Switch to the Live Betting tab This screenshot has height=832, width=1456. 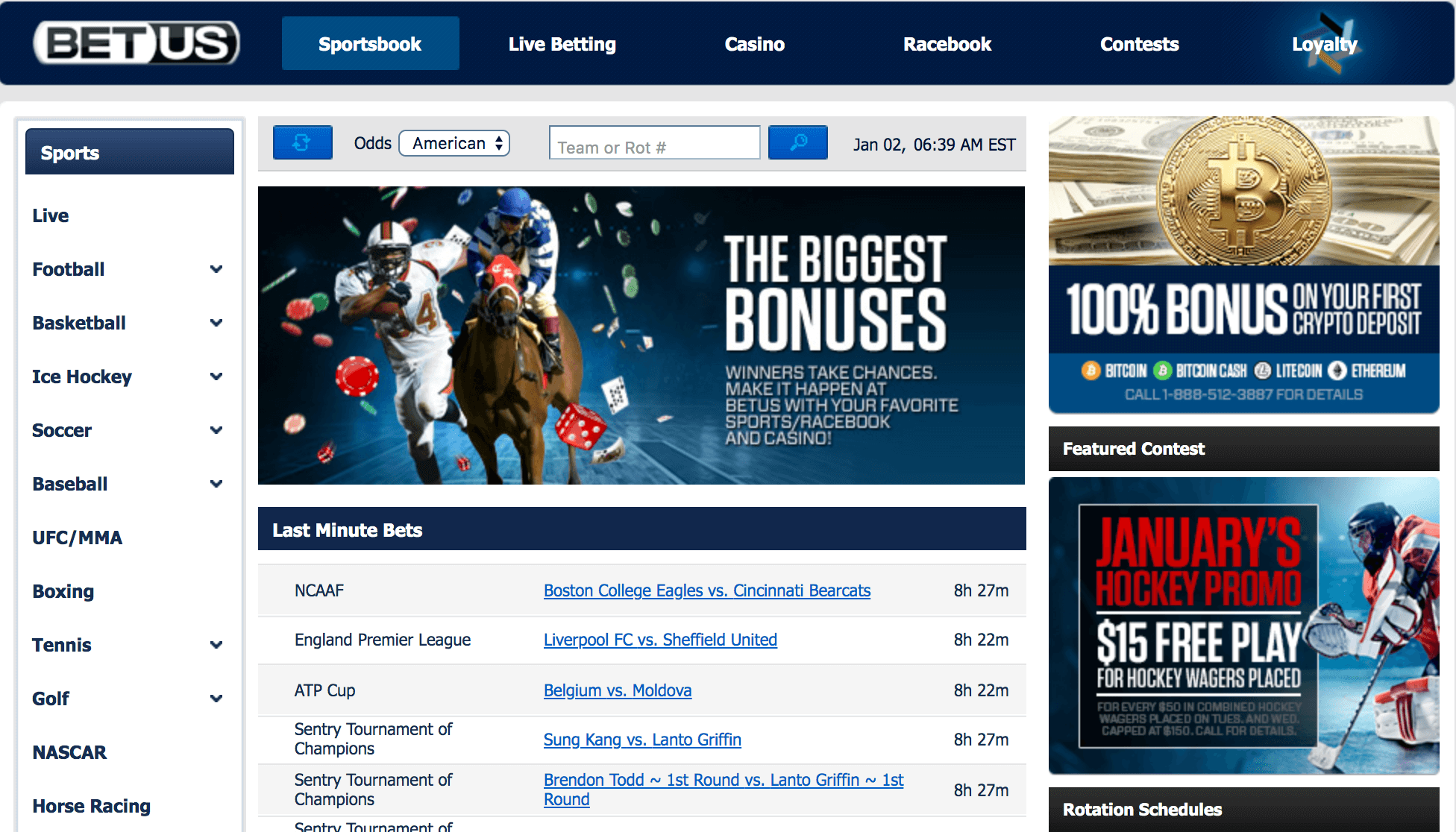562,44
